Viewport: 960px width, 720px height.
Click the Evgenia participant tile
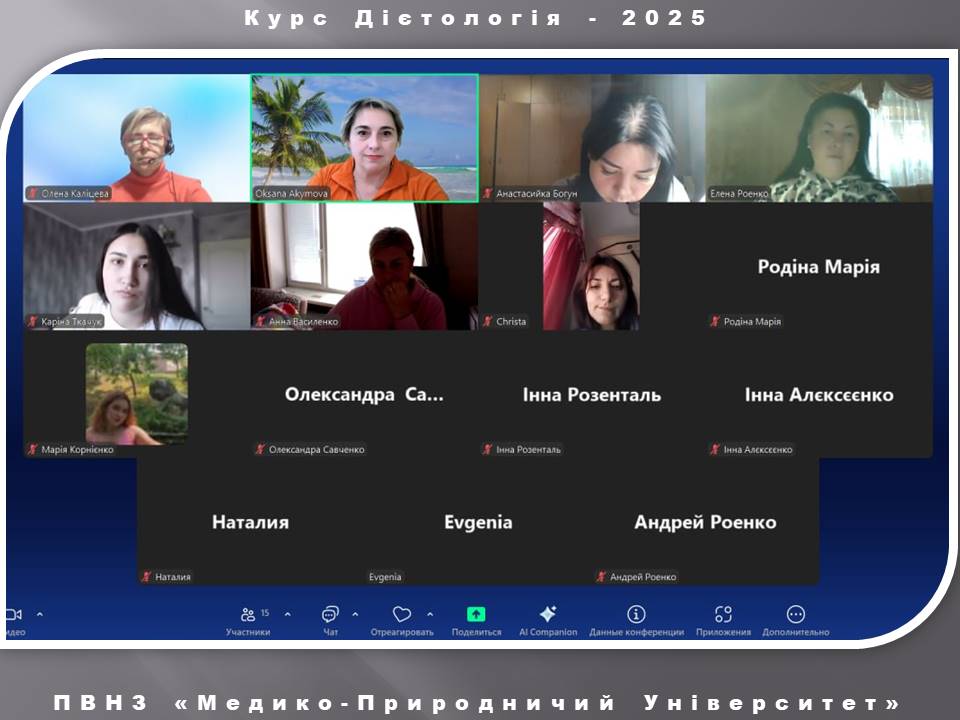[x=478, y=522]
